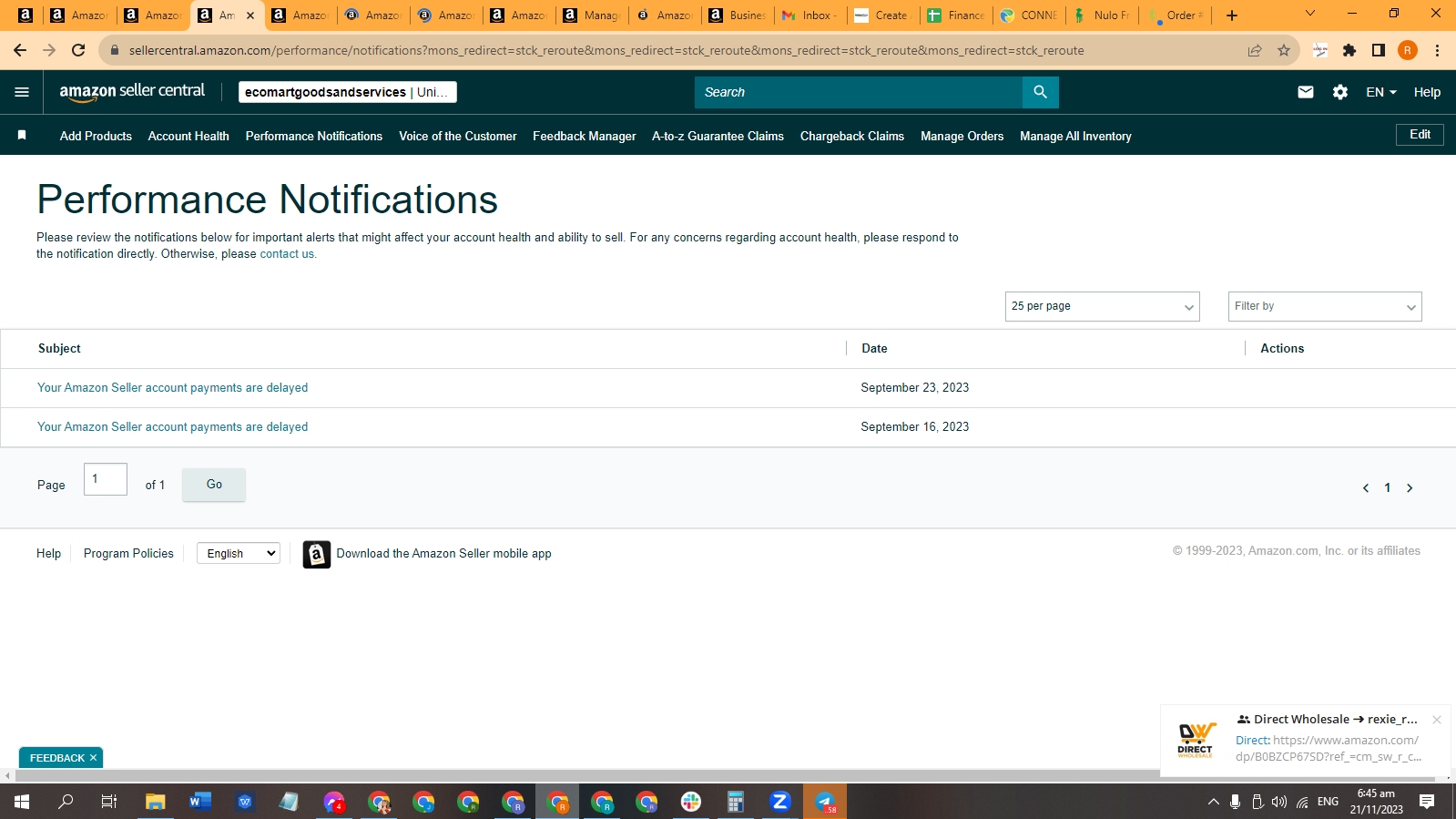Click into the Seller Central search field

click(x=859, y=92)
